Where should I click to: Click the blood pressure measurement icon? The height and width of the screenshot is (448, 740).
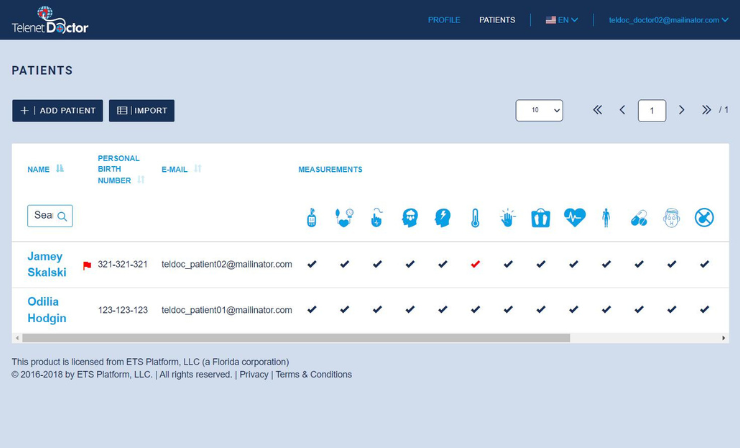pos(345,217)
